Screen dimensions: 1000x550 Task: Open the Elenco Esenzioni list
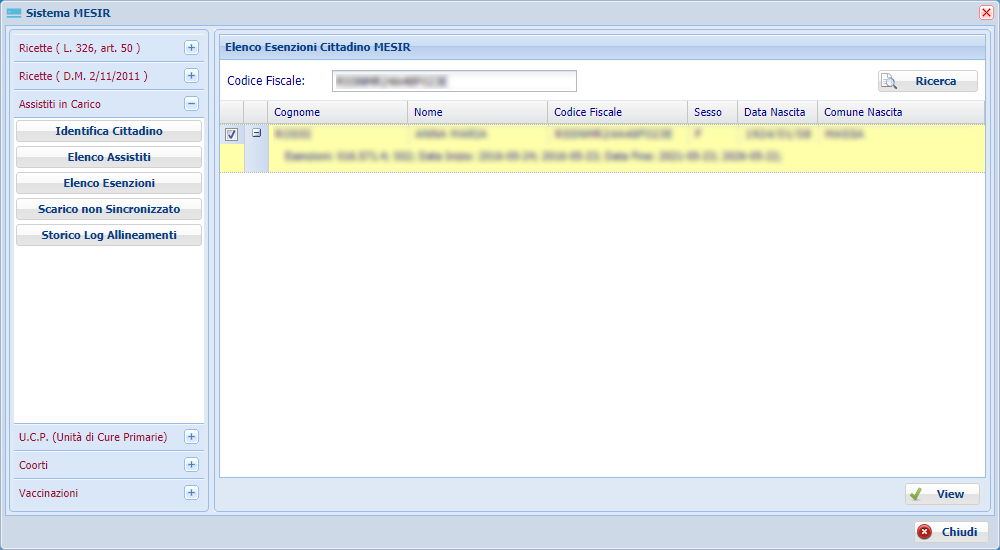click(109, 184)
